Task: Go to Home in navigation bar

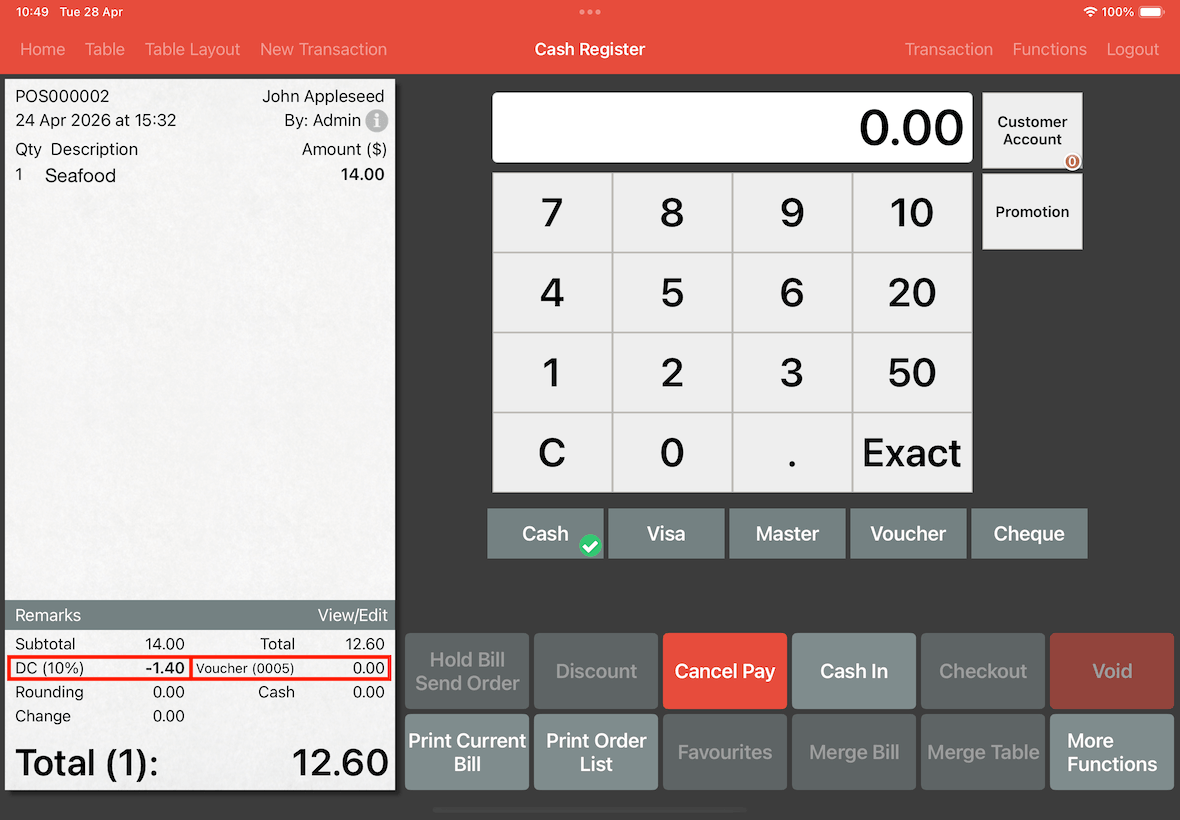Action: tap(43, 50)
